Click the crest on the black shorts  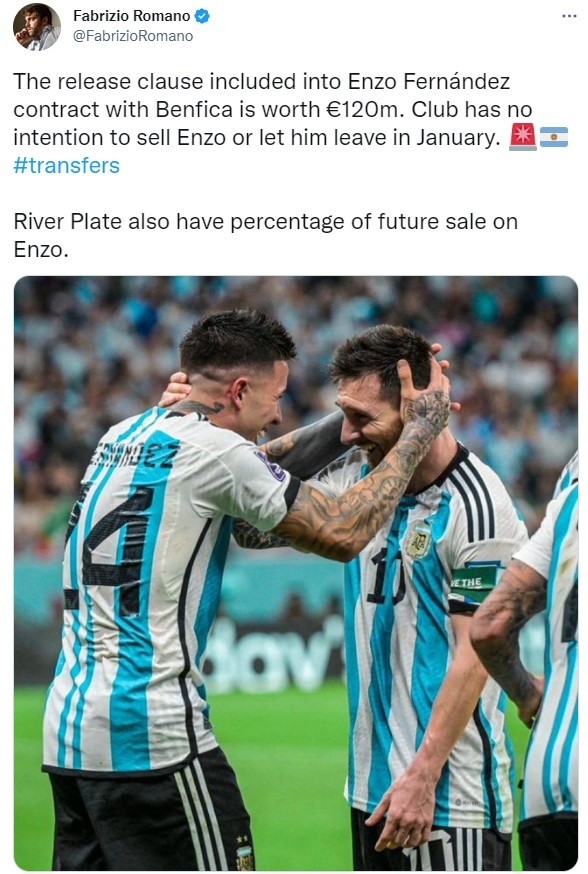(x=244, y=856)
